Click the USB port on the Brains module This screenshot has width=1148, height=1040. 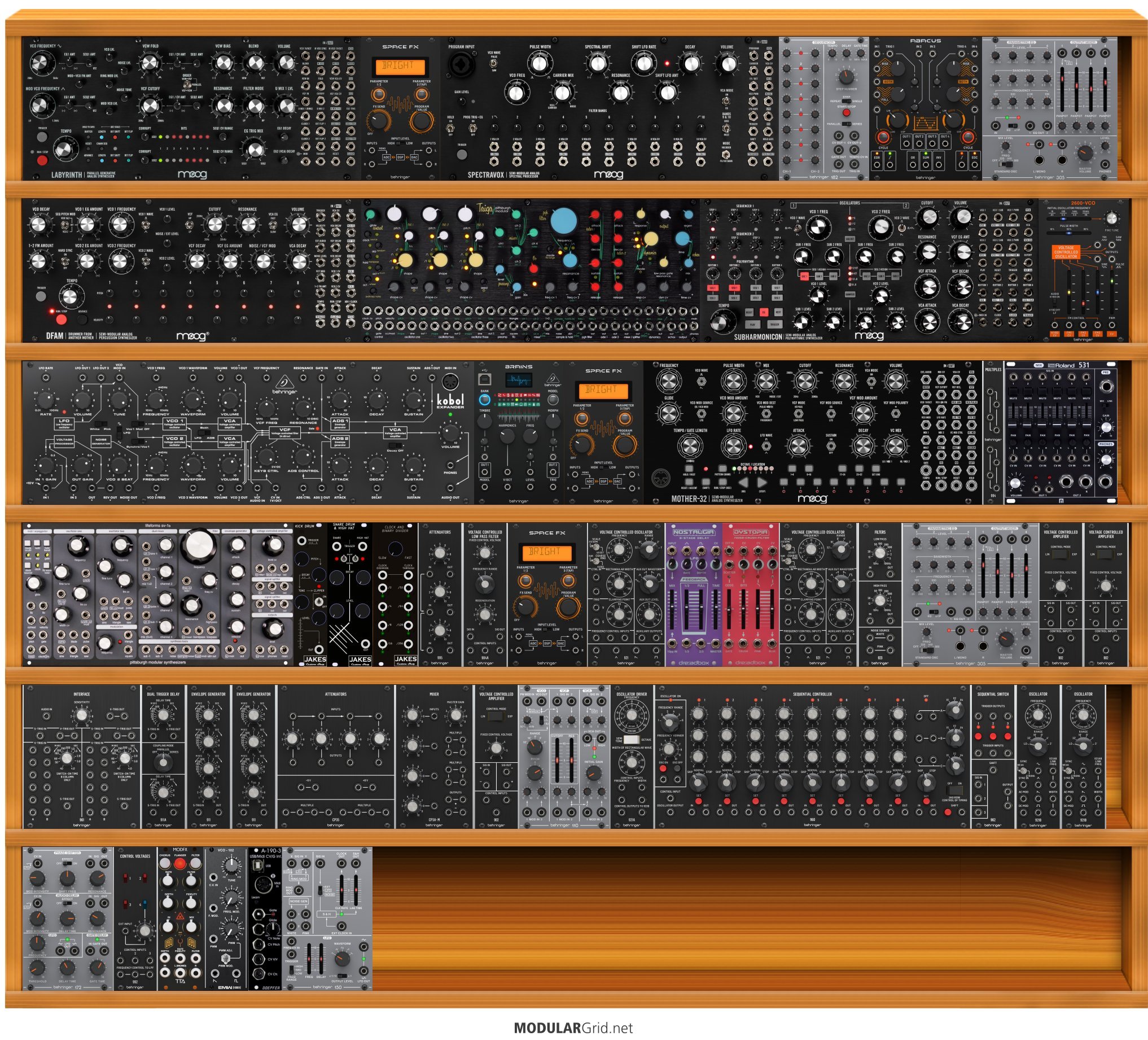485,379
